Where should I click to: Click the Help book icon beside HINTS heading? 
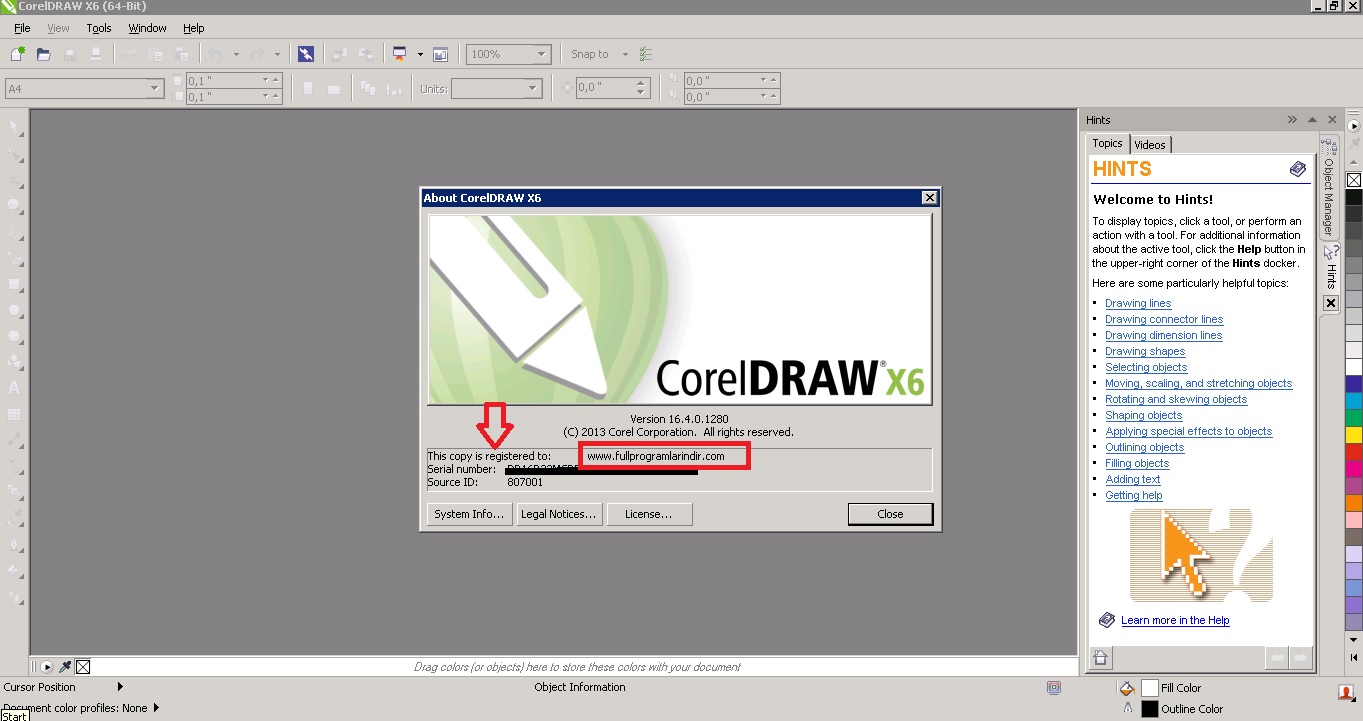tap(1298, 169)
